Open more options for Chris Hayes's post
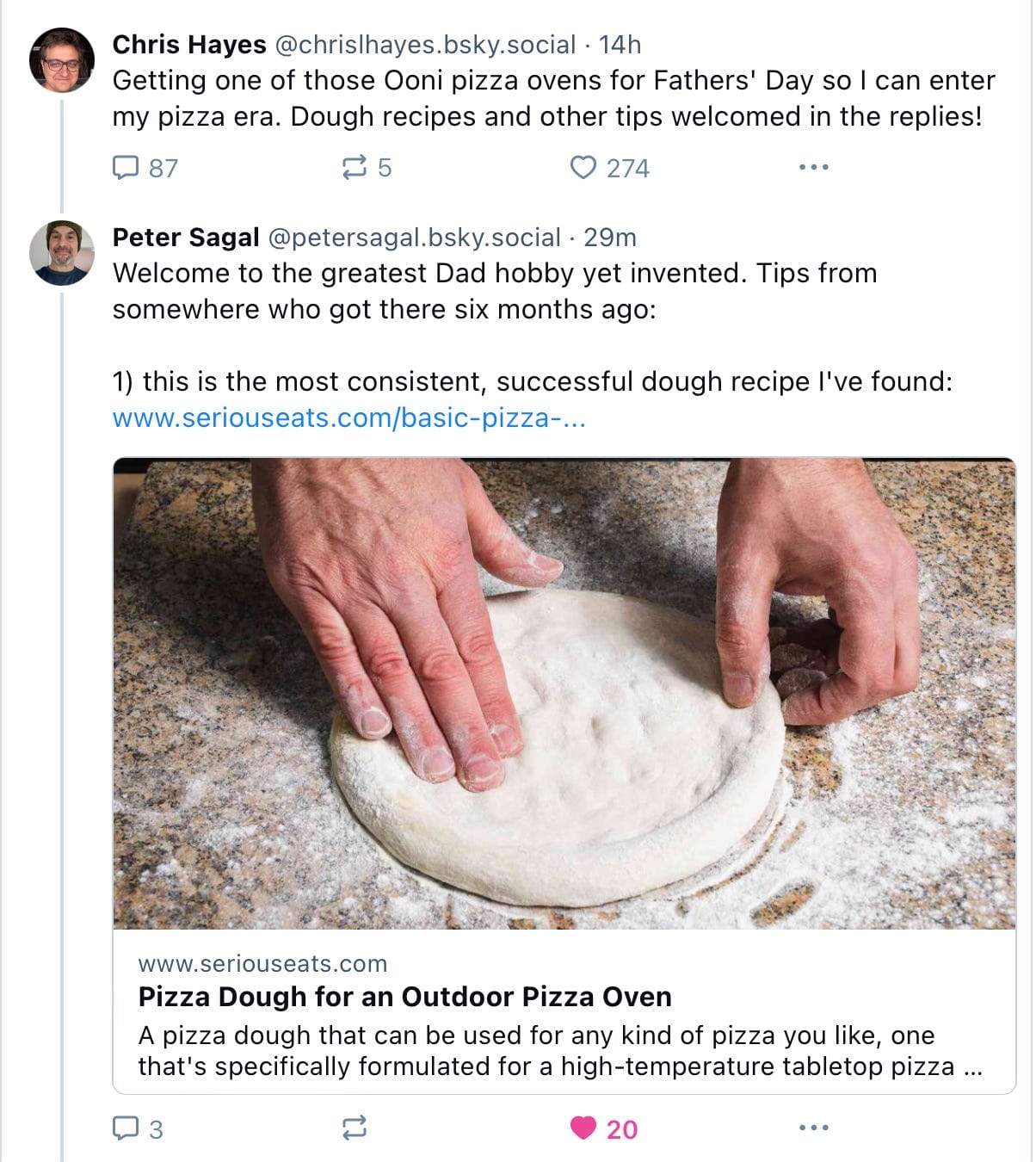The height and width of the screenshot is (1162, 1036). [813, 167]
